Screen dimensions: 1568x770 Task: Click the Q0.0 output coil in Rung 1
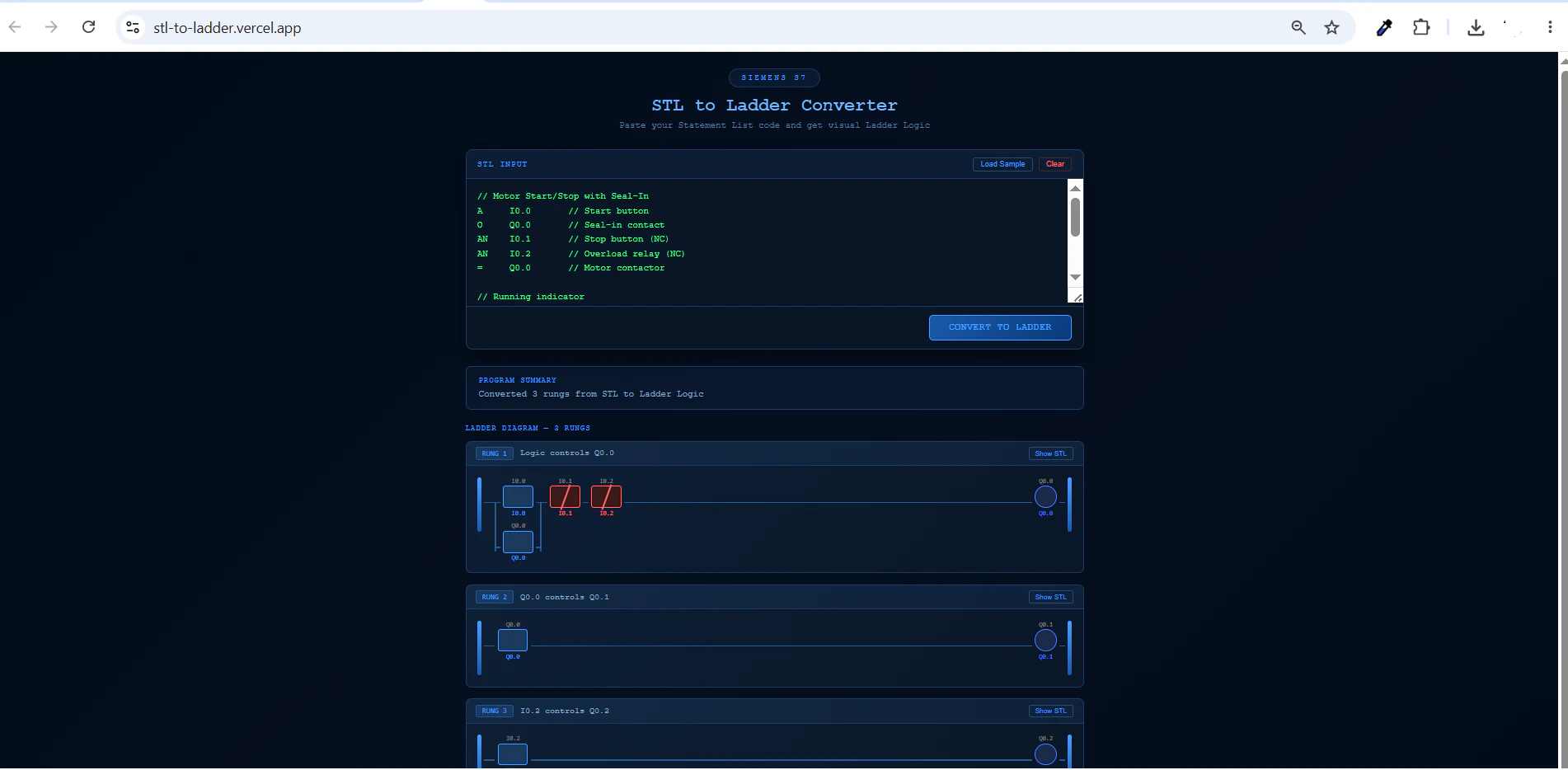[x=1045, y=497]
